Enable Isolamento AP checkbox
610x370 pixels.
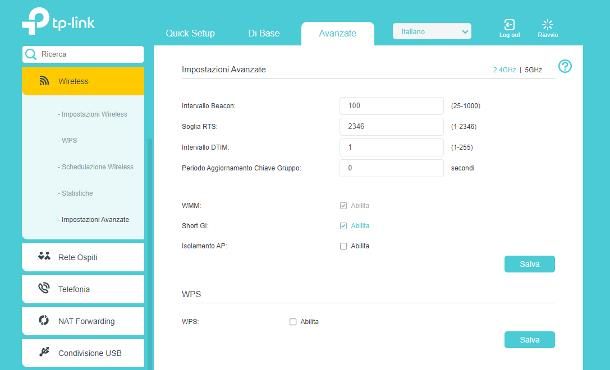343,246
